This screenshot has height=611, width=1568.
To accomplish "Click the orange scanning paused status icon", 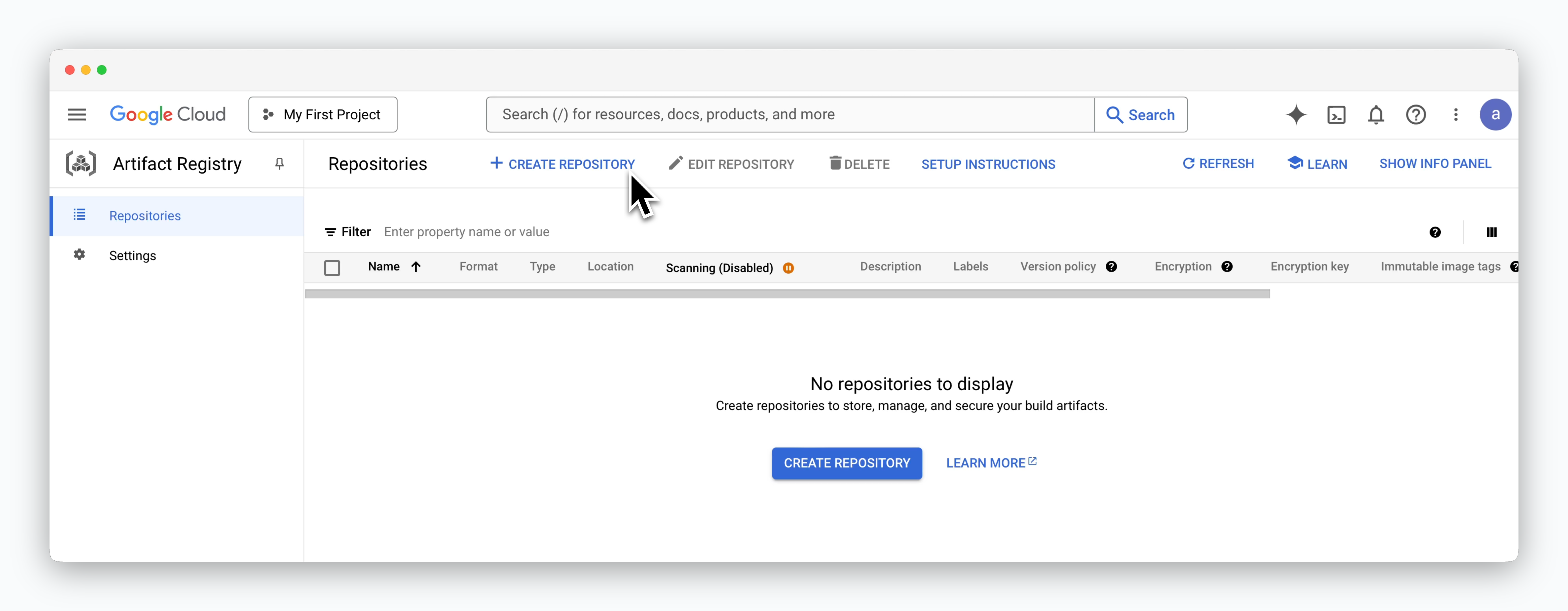I will pyautogui.click(x=788, y=268).
